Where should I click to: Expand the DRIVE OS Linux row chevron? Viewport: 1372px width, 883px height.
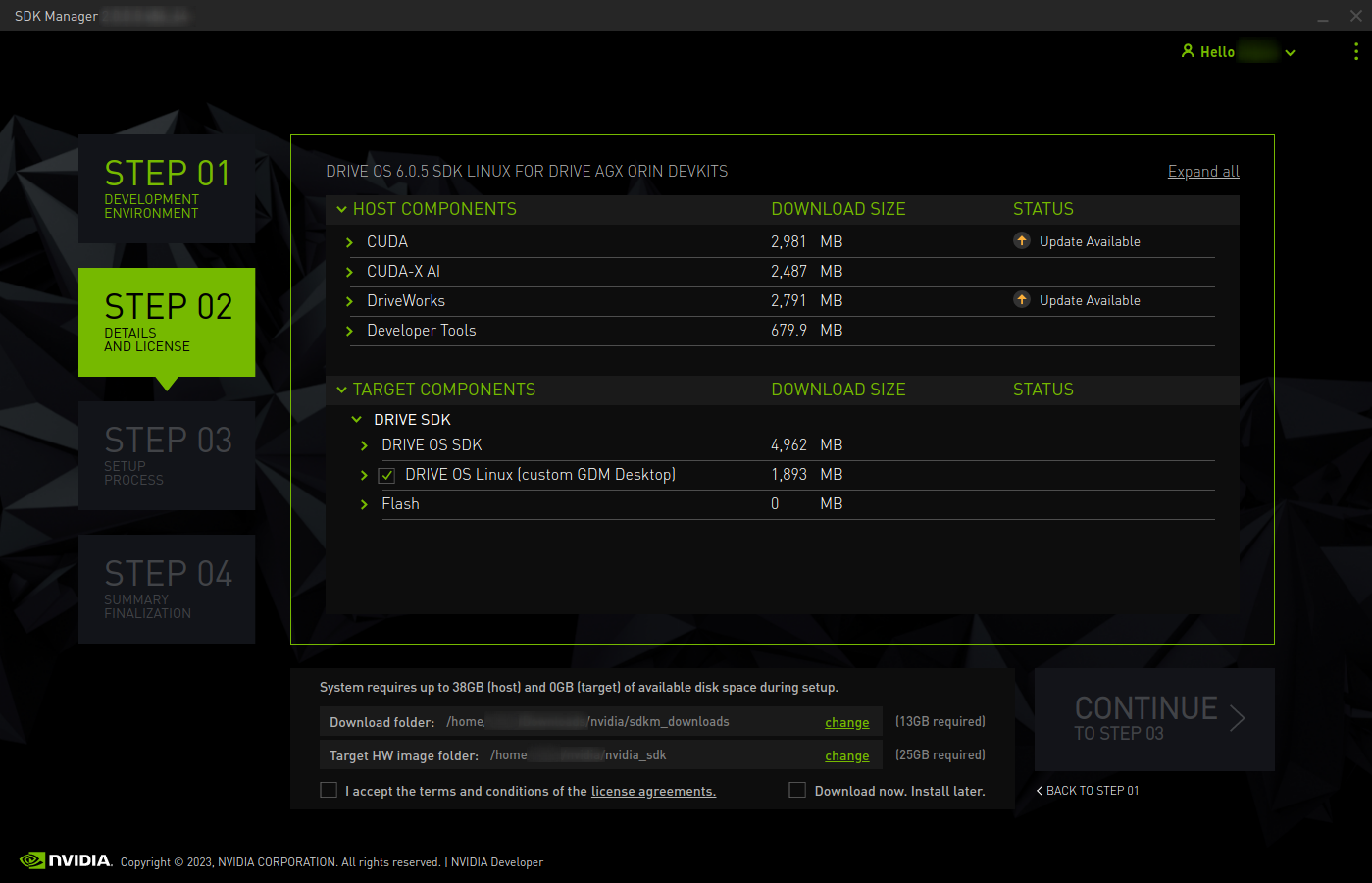pyautogui.click(x=364, y=475)
